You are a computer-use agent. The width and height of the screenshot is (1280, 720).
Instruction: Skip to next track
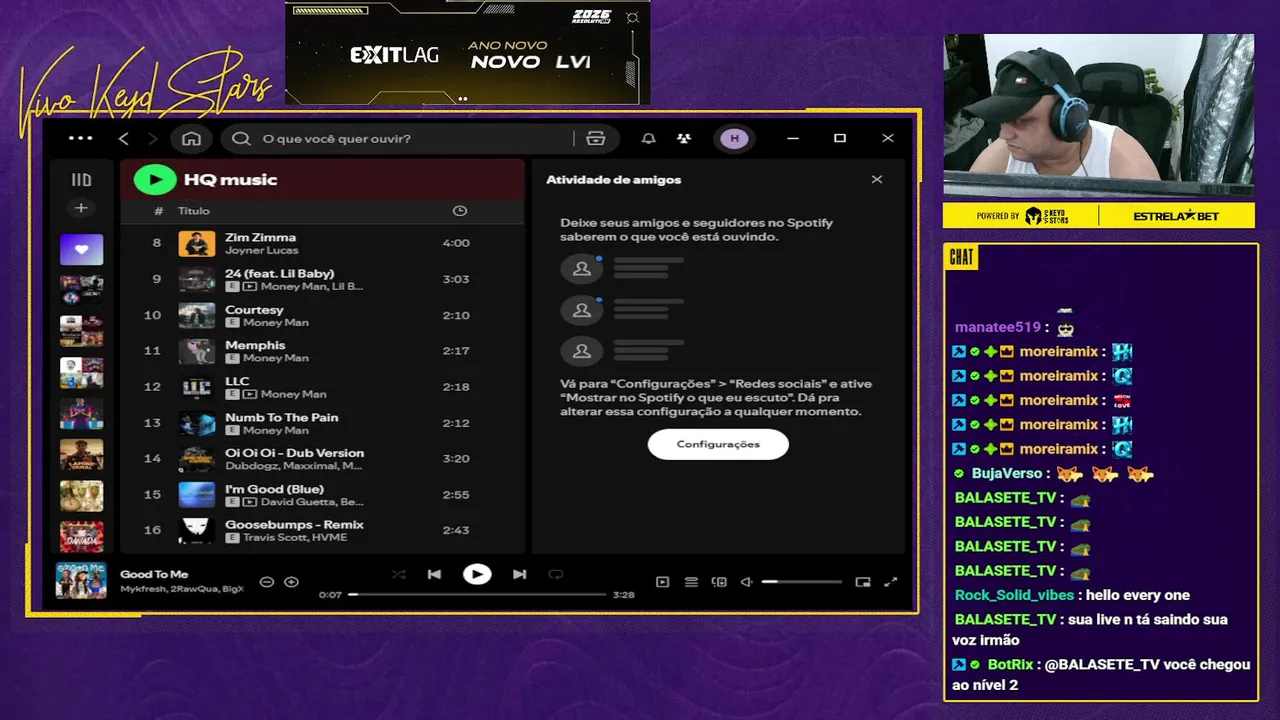coord(519,575)
